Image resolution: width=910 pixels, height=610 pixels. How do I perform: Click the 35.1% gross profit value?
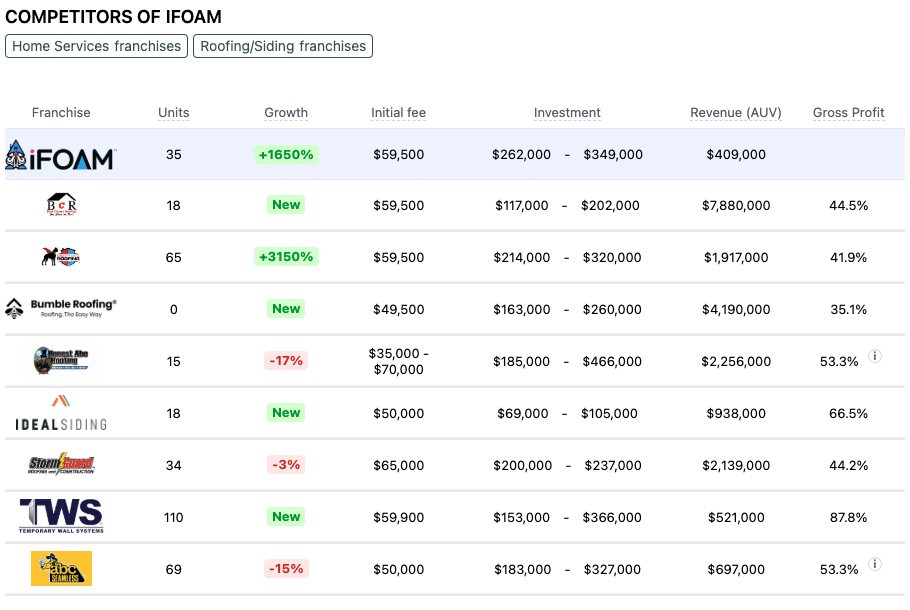point(848,309)
